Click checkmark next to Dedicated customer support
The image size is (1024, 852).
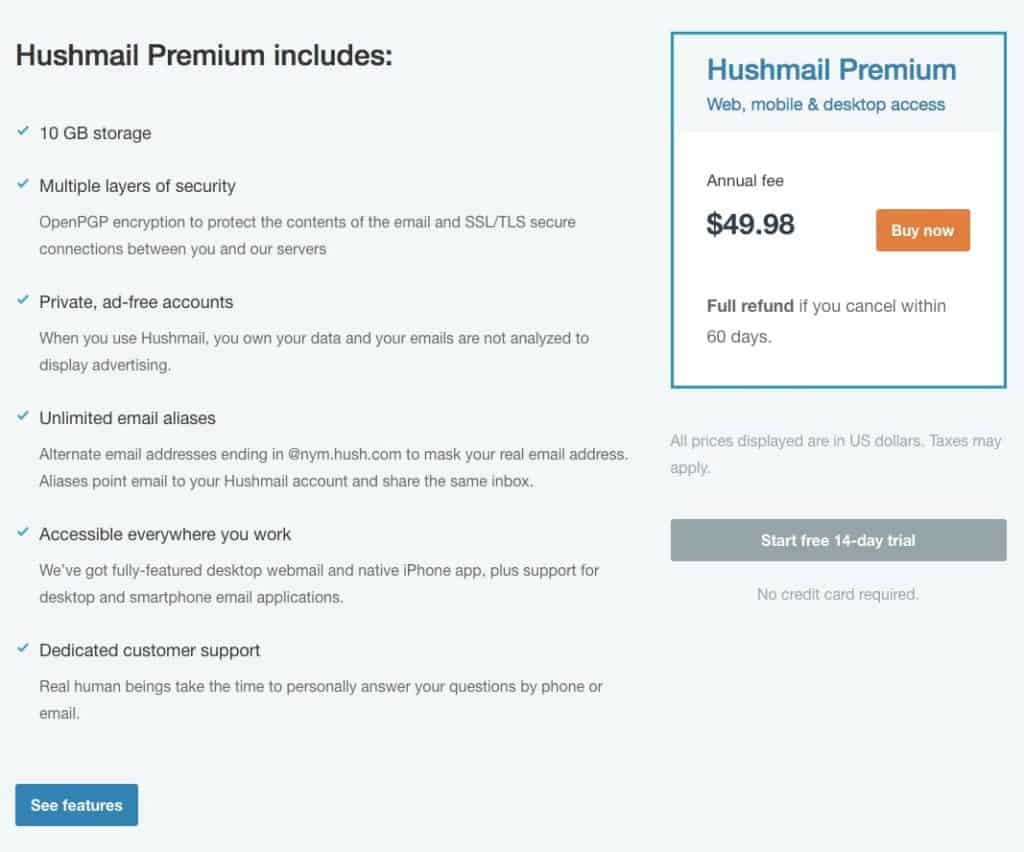tap(22, 649)
